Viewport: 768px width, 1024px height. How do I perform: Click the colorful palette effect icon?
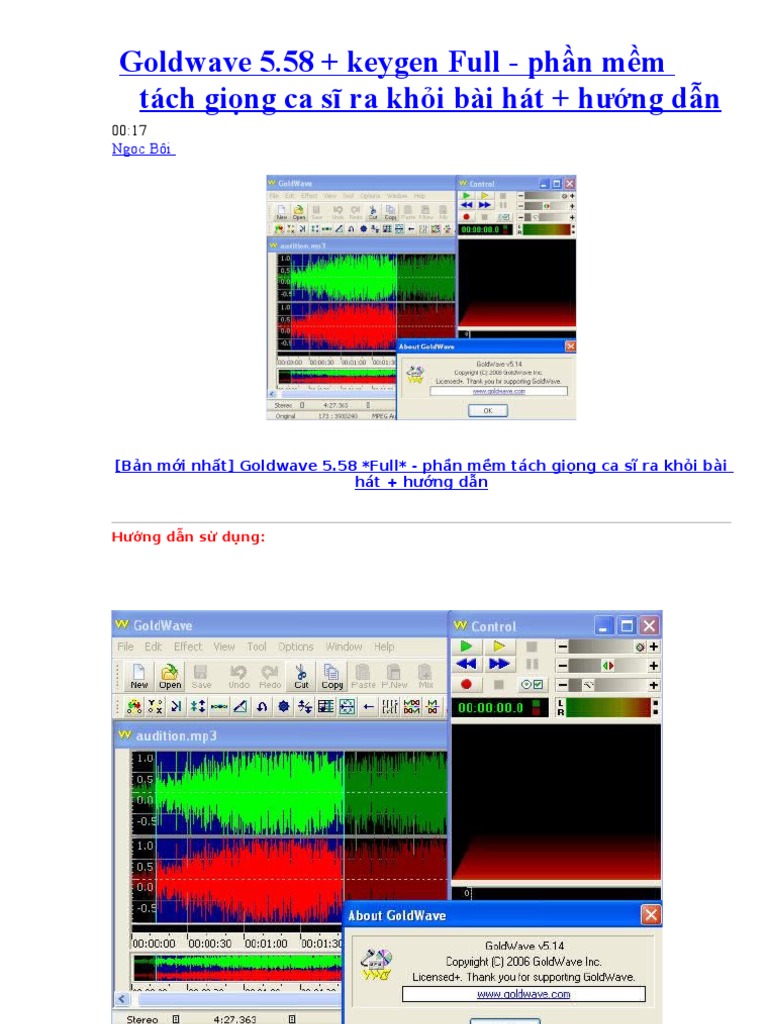[135, 706]
